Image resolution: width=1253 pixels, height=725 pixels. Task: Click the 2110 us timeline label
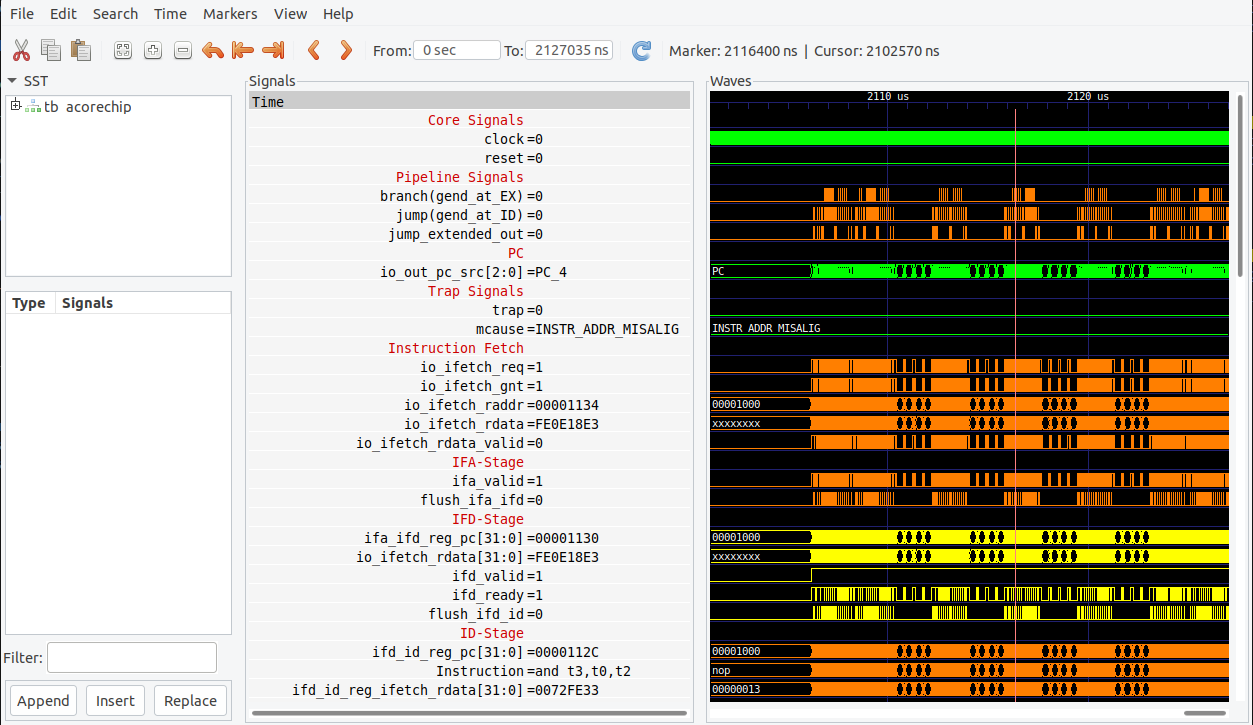click(x=887, y=96)
